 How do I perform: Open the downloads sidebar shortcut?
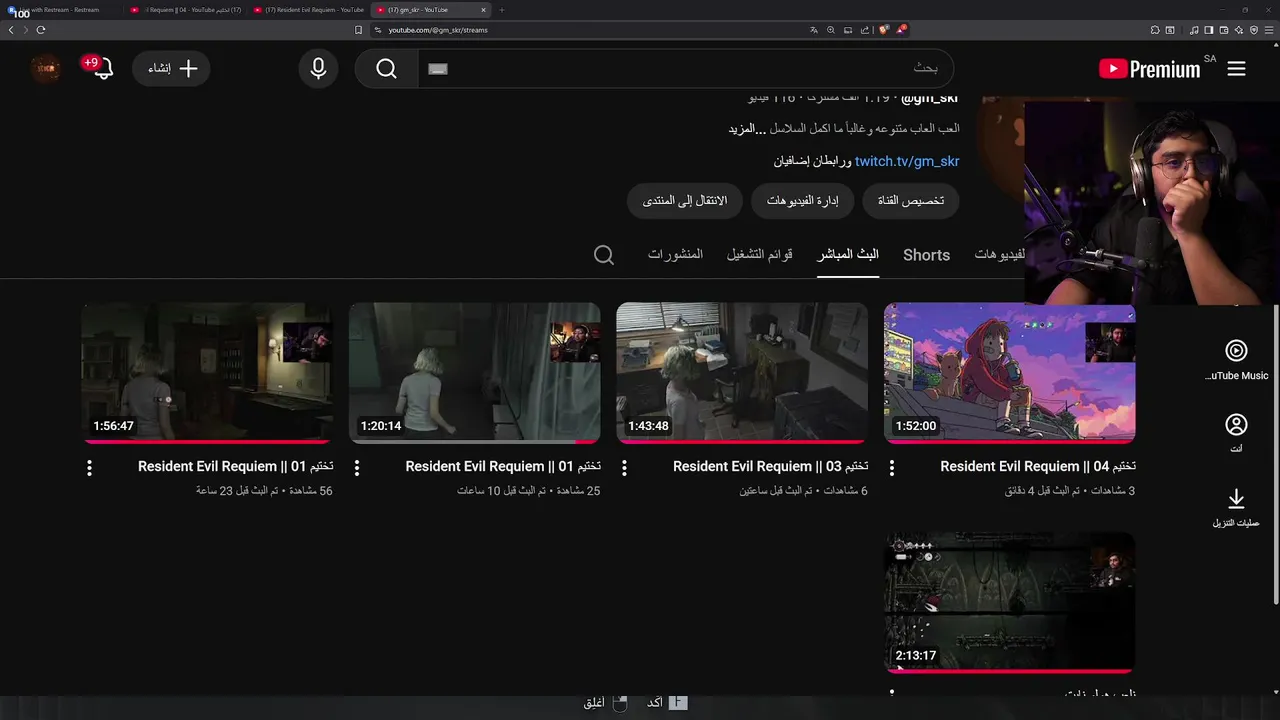click(1236, 507)
